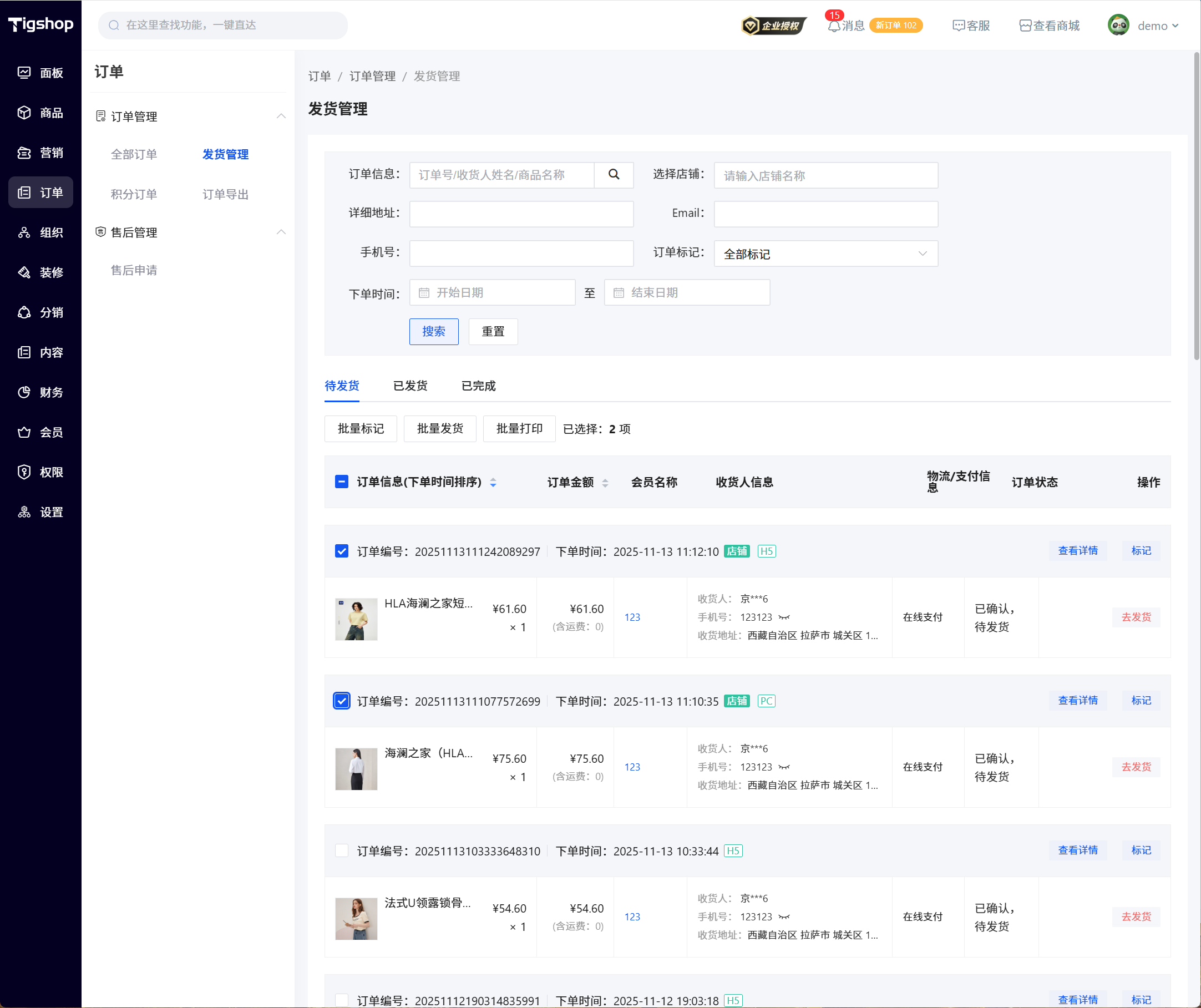Uncheck order 20251113111242089297 checkbox
Screen dimensions: 1201x1008
[x=341, y=551]
